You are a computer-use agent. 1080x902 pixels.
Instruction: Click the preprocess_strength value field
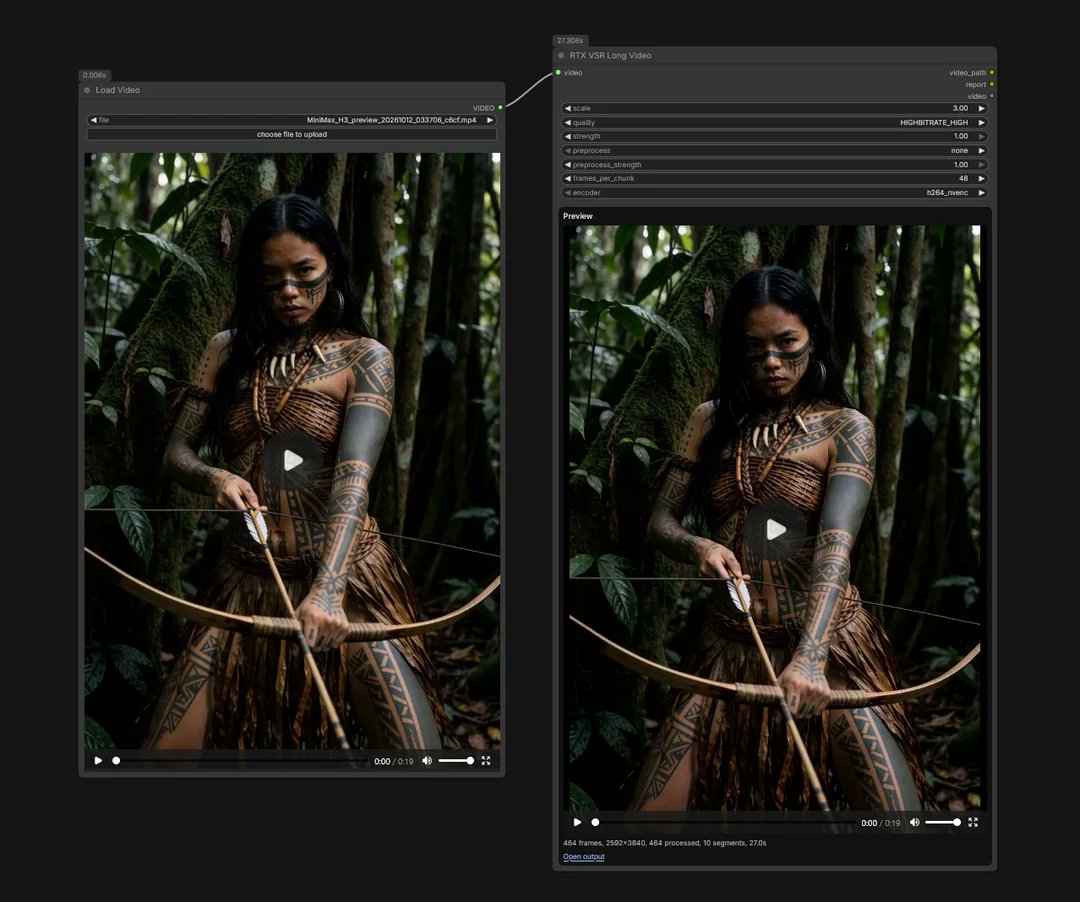coord(961,165)
